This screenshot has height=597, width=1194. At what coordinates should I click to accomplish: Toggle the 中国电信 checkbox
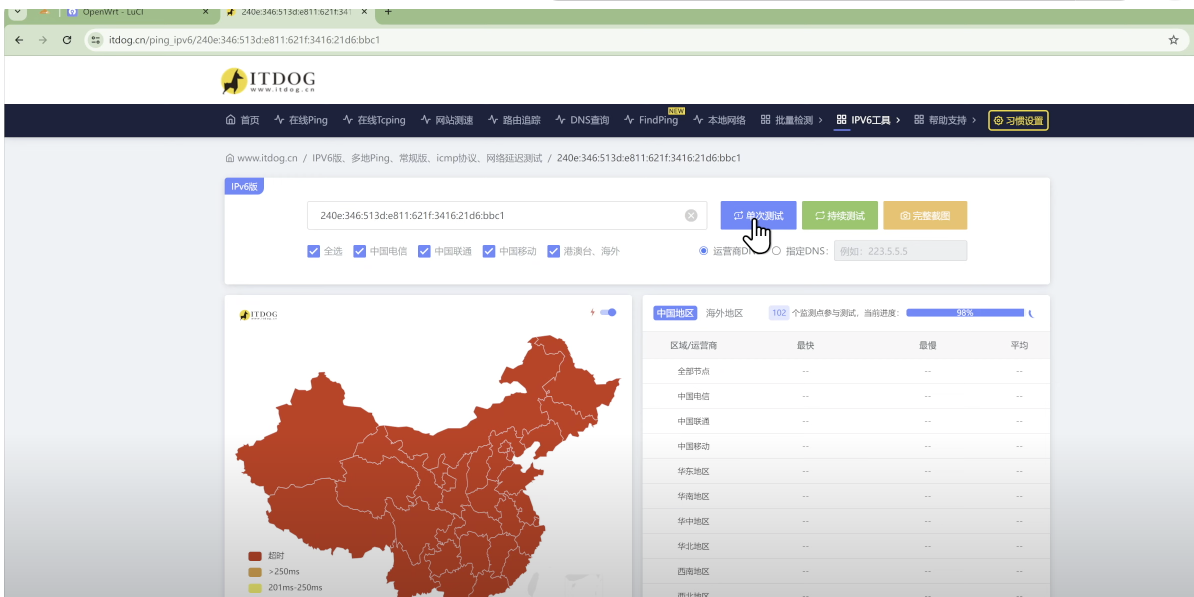tap(360, 252)
